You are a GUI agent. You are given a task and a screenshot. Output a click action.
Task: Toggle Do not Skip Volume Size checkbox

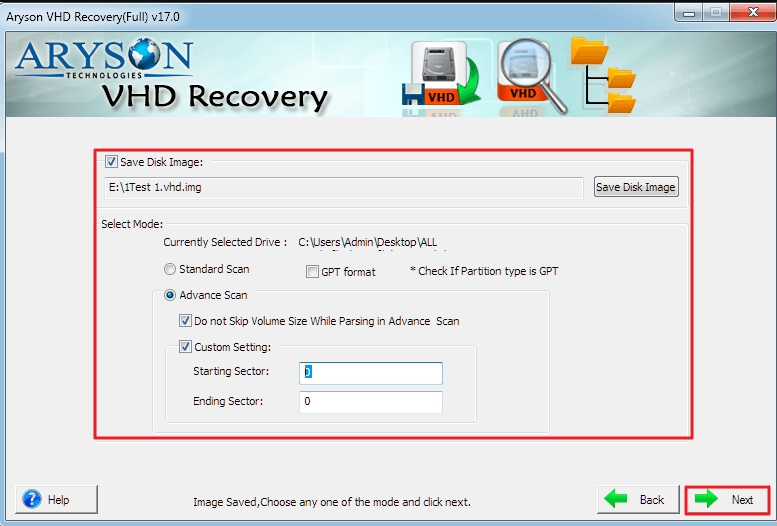pos(185,321)
